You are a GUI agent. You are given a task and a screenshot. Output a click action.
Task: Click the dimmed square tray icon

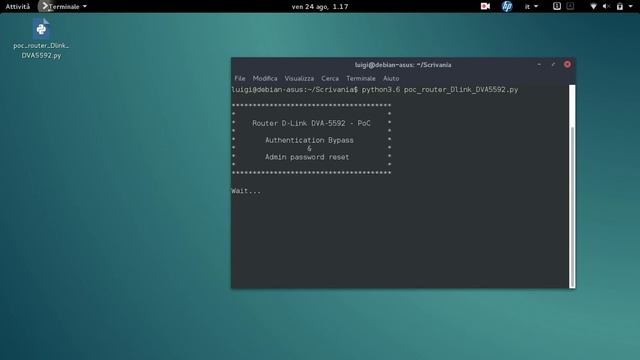[x=570, y=6]
